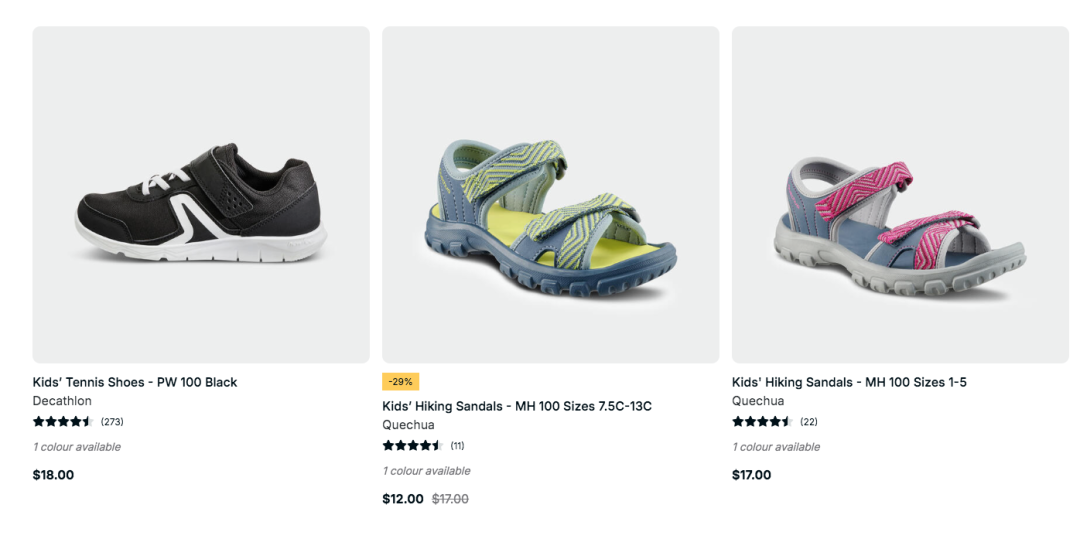Click "1 colour available" under the tennis shoes
1080x549 pixels.
coord(77,447)
